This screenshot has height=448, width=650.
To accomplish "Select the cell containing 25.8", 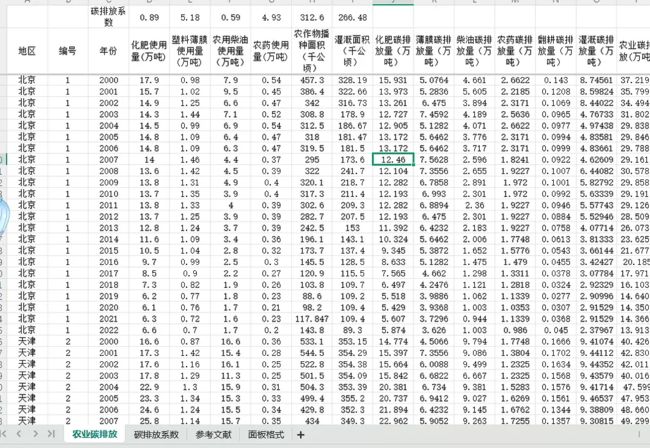I will (149, 421).
